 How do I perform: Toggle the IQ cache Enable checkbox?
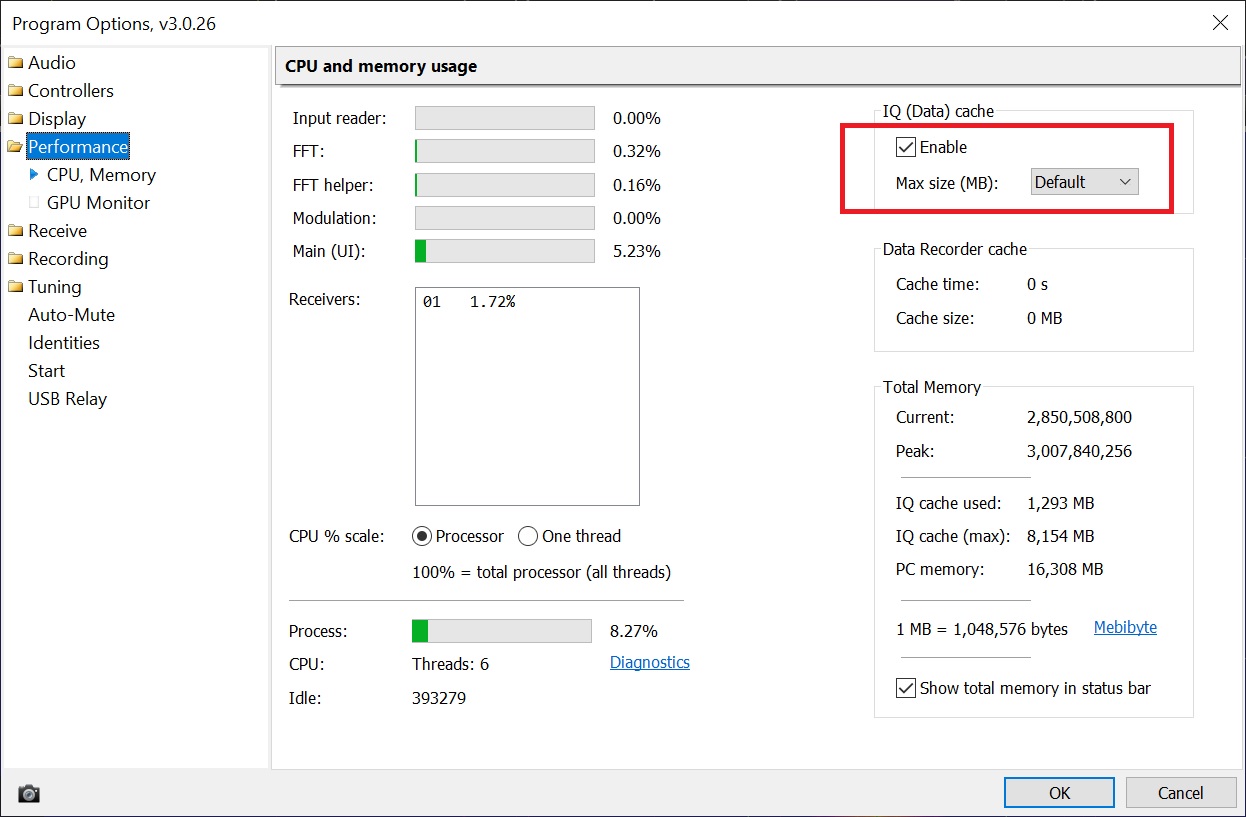click(x=906, y=148)
